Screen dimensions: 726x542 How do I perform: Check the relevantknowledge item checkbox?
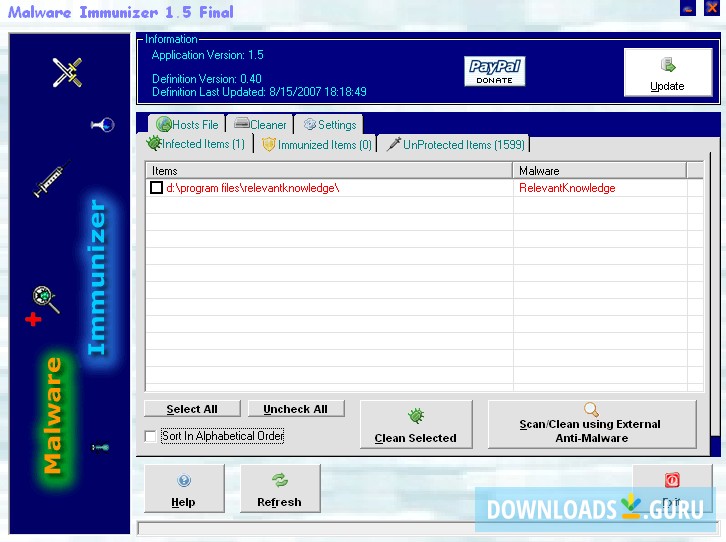point(156,187)
